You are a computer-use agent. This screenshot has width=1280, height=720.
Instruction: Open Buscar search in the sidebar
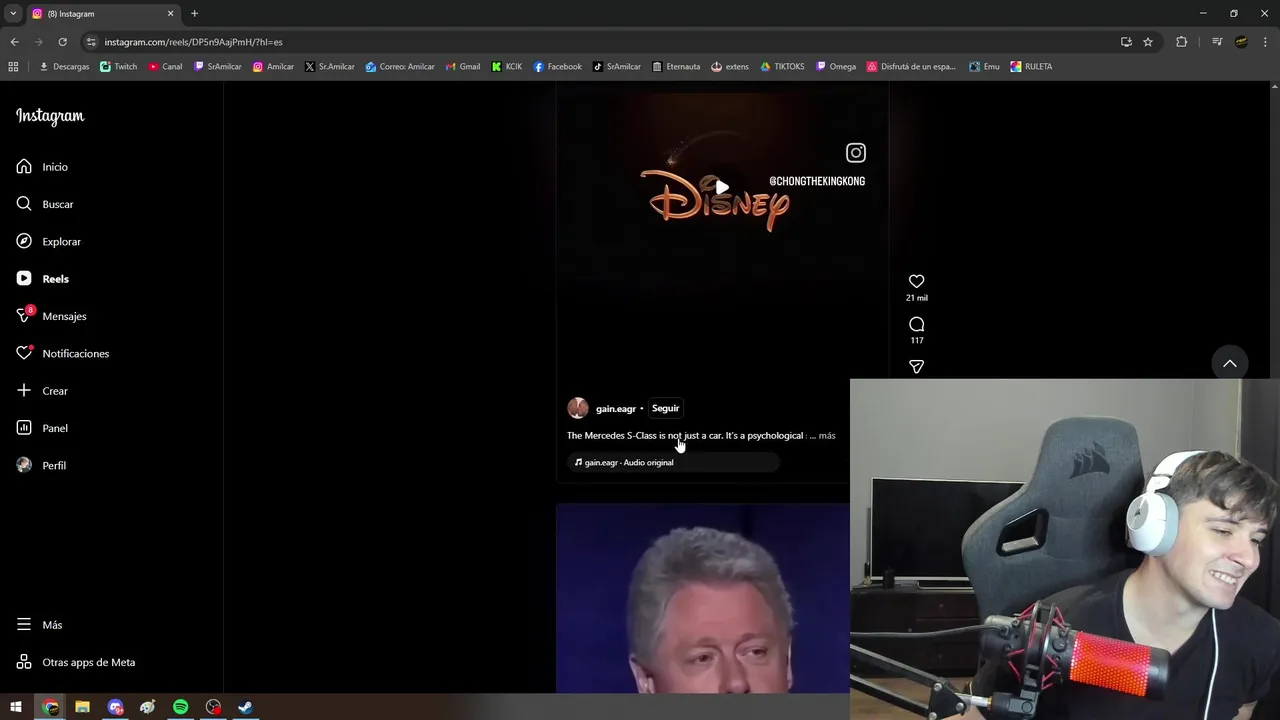tap(45, 204)
